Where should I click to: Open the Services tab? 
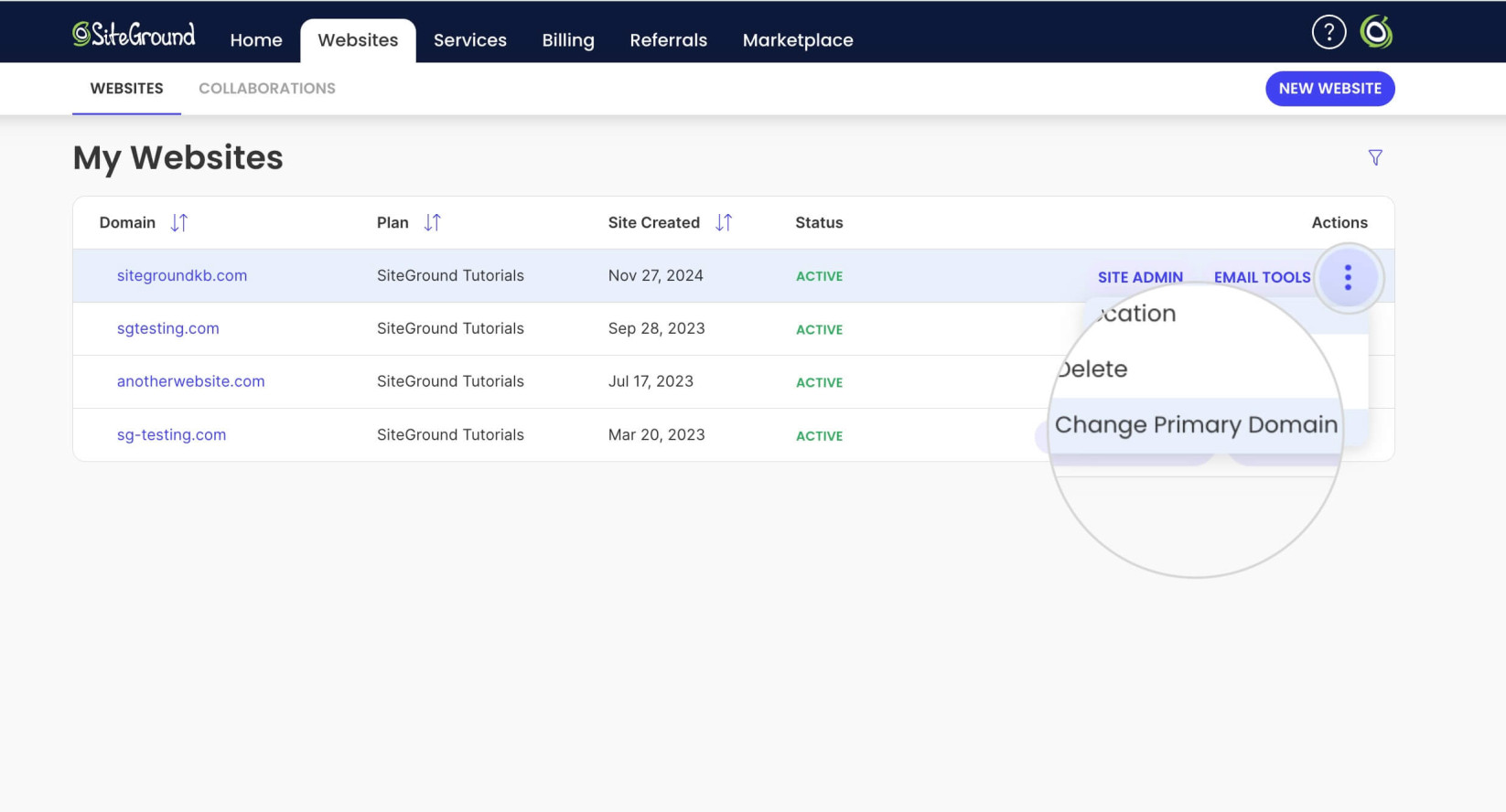[470, 40]
